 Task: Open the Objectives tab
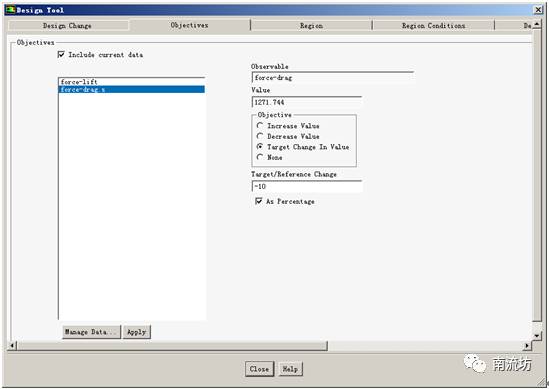189,25
